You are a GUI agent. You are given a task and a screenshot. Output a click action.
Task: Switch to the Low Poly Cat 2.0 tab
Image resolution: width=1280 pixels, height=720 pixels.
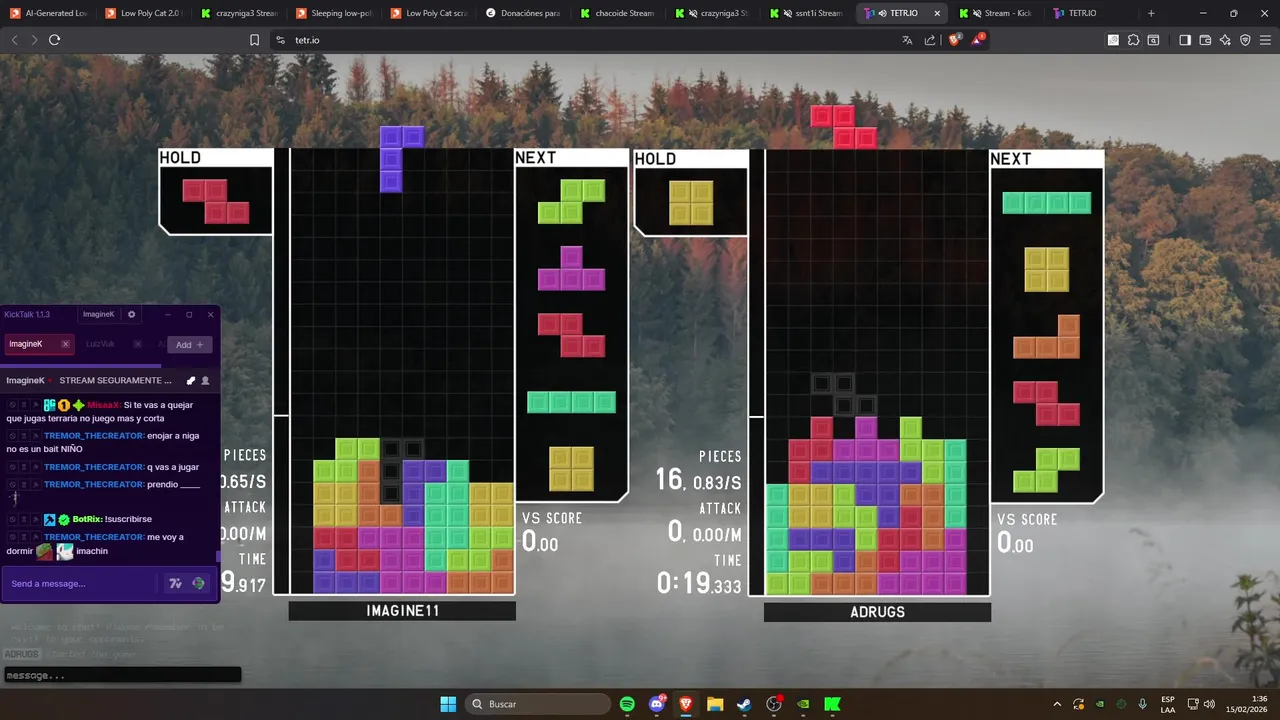[144, 13]
